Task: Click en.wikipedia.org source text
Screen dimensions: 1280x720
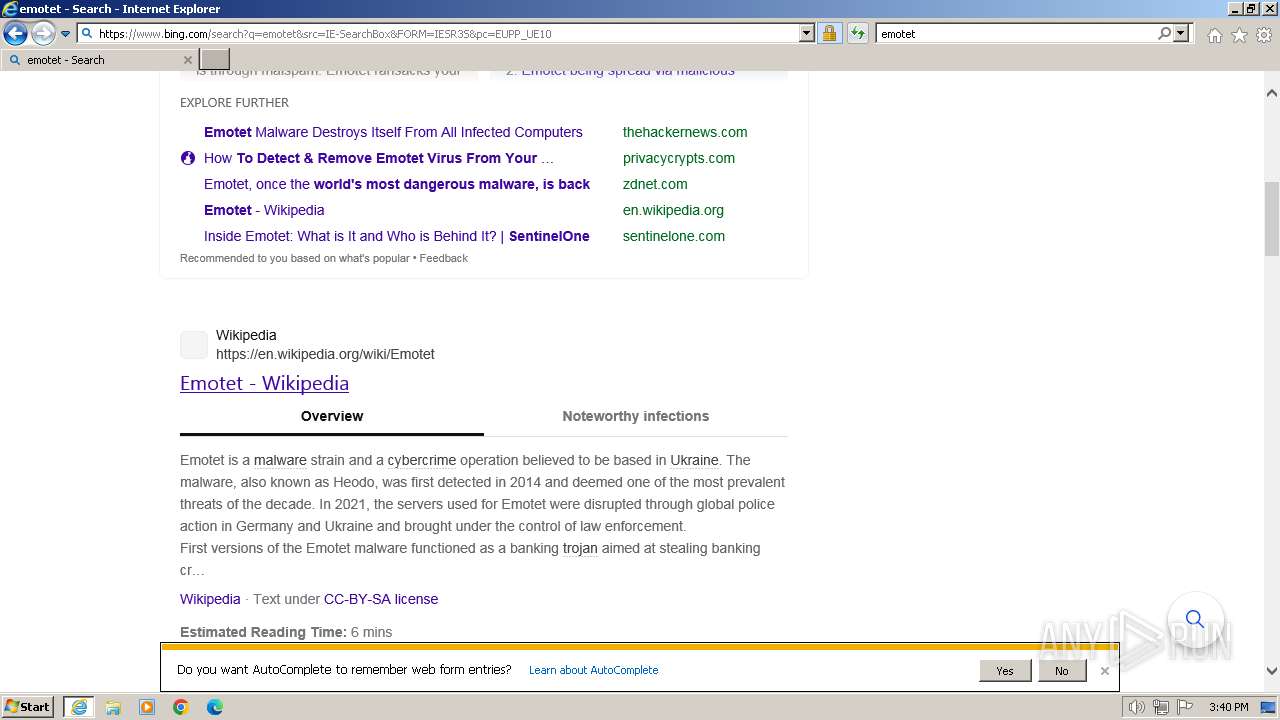Action: 673,210
